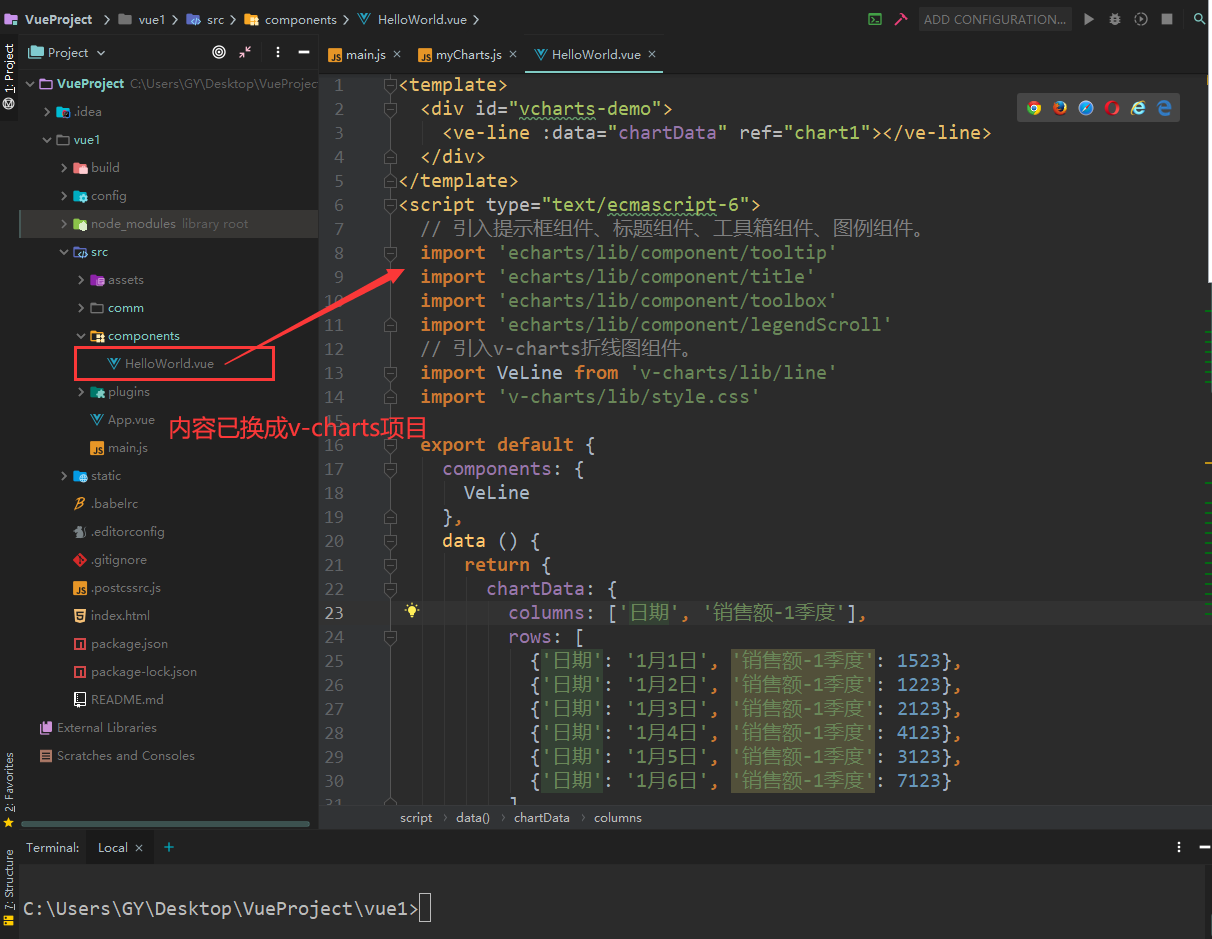The height and width of the screenshot is (939, 1212).
Task: Click the Run button in top toolbar
Action: pyautogui.click(x=1089, y=19)
